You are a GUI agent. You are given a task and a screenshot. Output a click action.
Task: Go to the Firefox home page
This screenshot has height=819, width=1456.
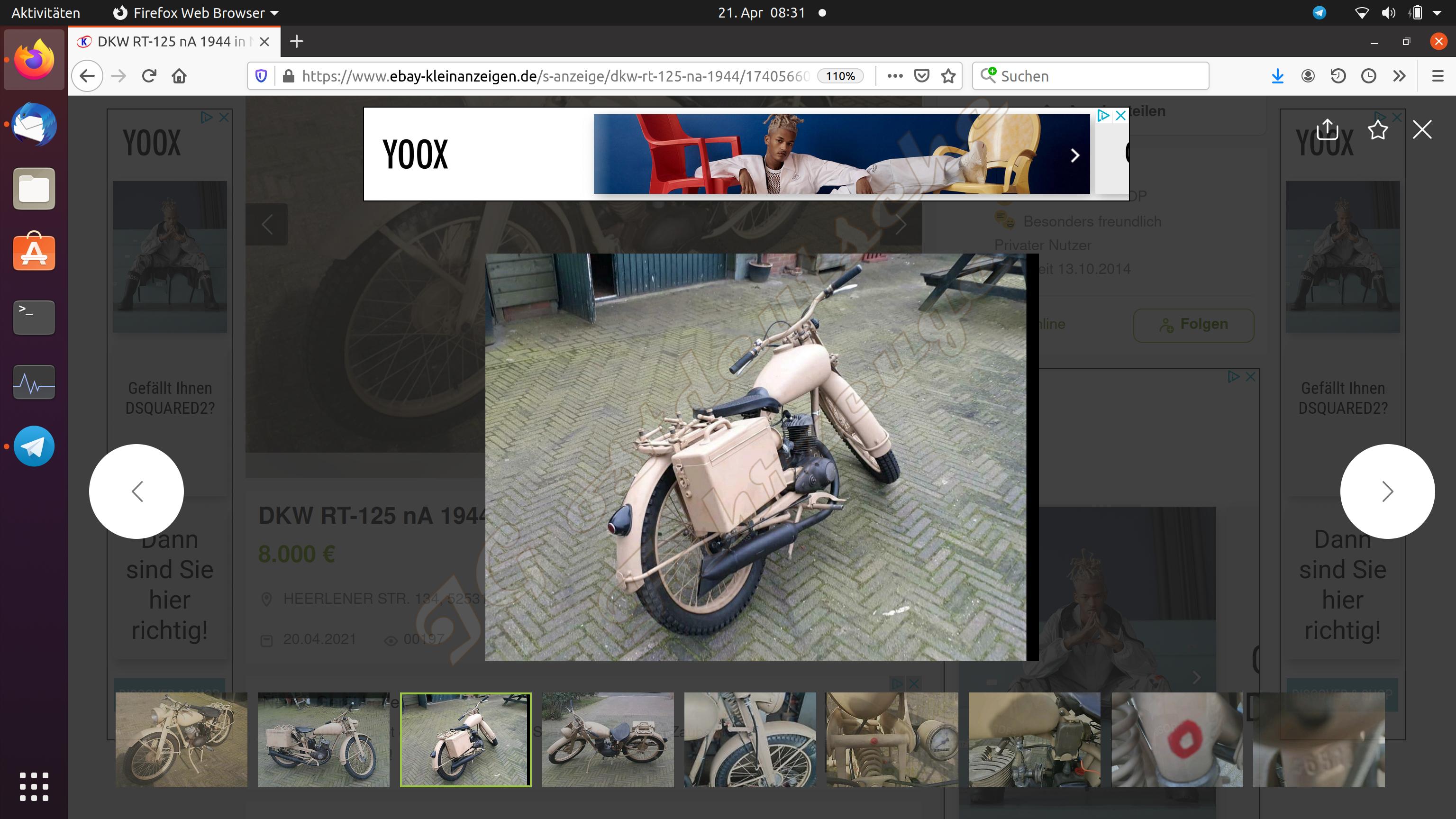tap(179, 76)
